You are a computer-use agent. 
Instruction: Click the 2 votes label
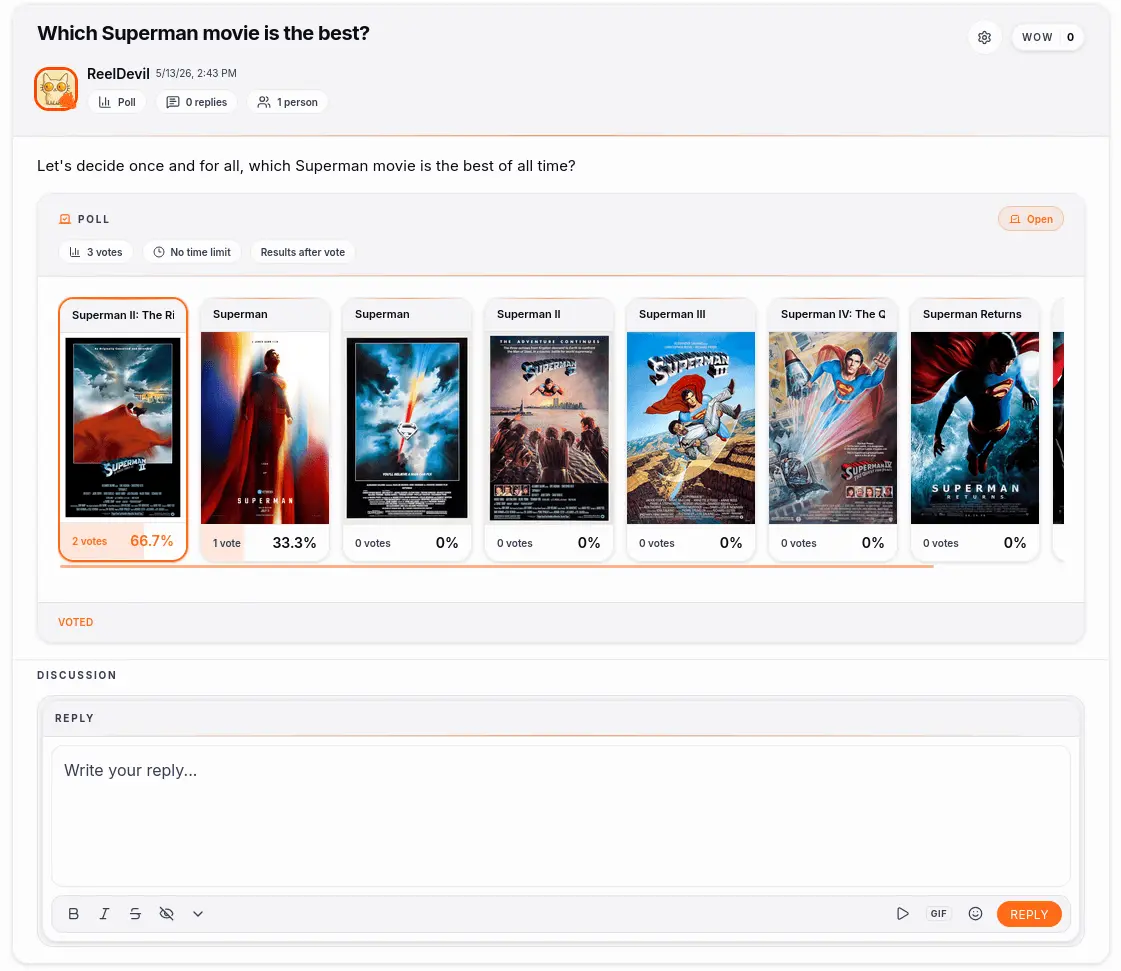coord(89,541)
